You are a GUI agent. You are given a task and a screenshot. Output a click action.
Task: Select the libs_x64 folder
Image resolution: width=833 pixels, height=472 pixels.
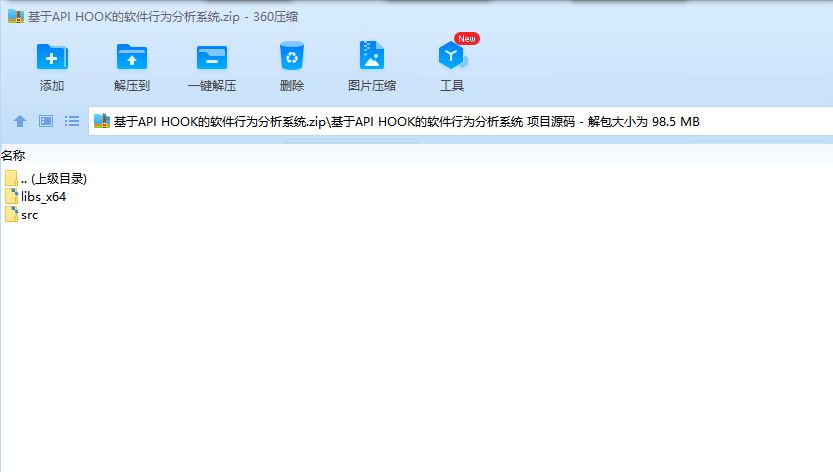click(35, 197)
